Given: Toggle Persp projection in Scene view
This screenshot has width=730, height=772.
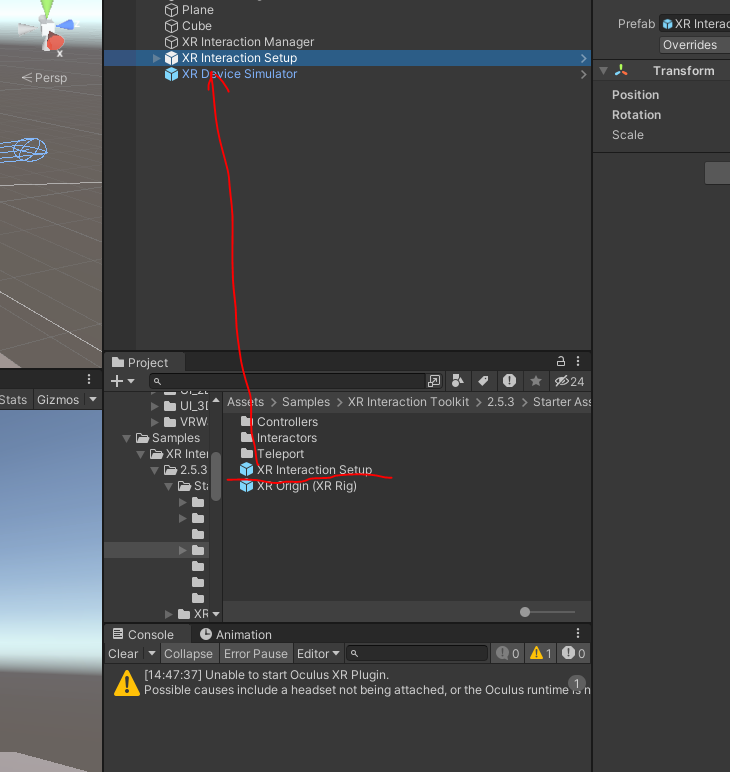Looking at the screenshot, I should click(44, 78).
